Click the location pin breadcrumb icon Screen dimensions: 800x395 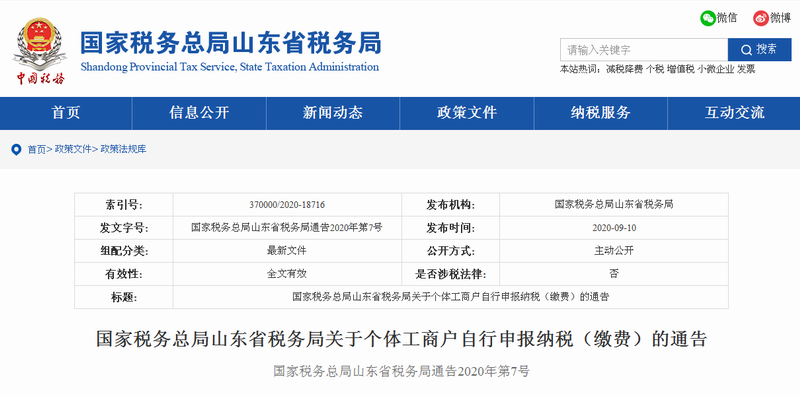17,150
